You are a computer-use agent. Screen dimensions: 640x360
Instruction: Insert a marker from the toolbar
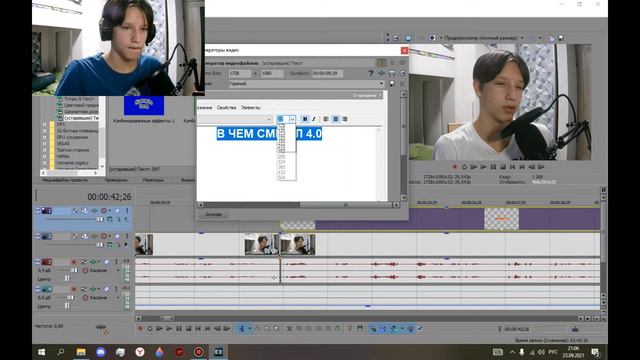350,329
